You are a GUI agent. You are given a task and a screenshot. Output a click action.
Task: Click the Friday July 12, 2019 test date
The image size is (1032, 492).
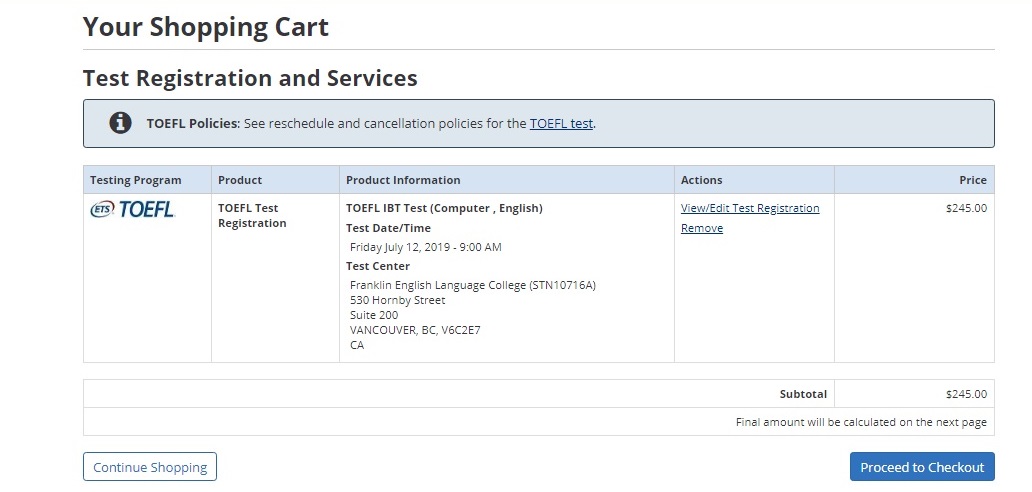(425, 247)
